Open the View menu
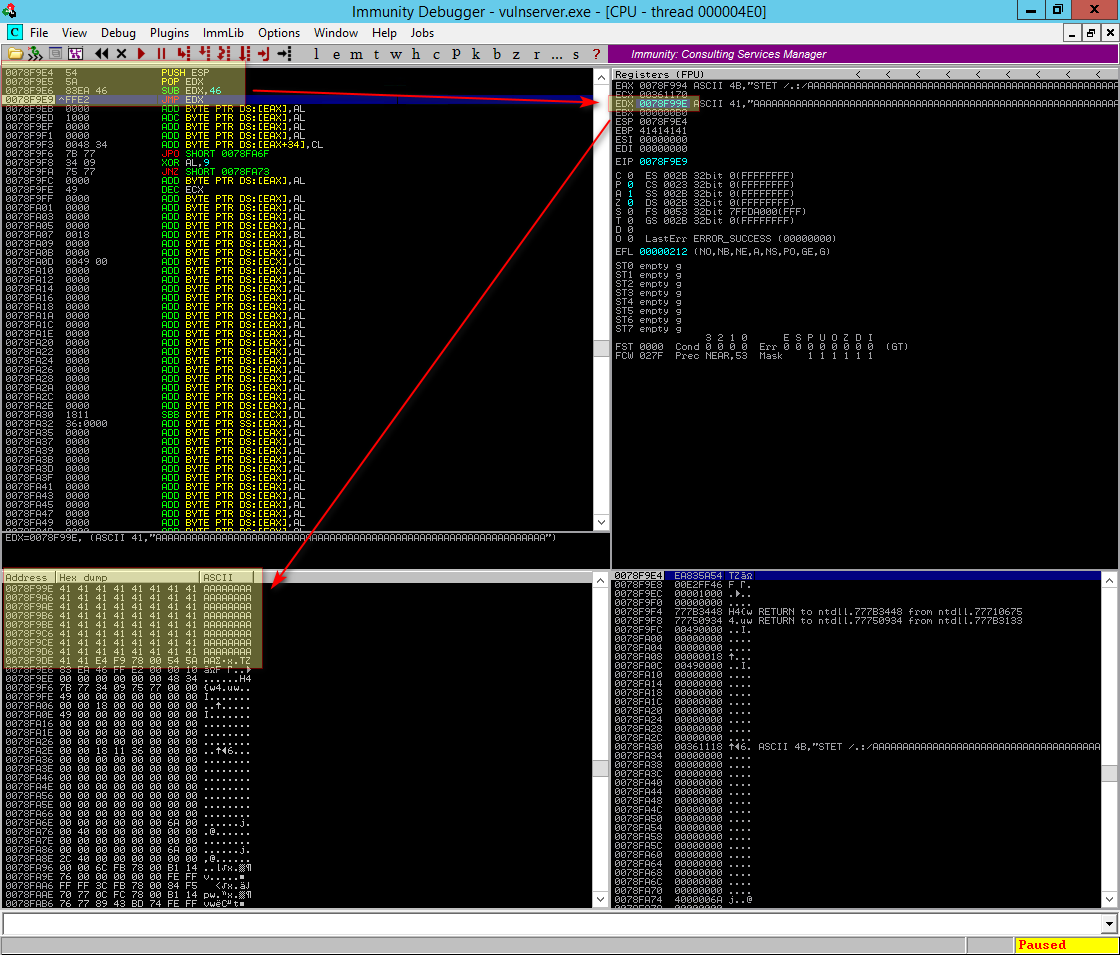The width and height of the screenshot is (1120, 955). [74, 33]
